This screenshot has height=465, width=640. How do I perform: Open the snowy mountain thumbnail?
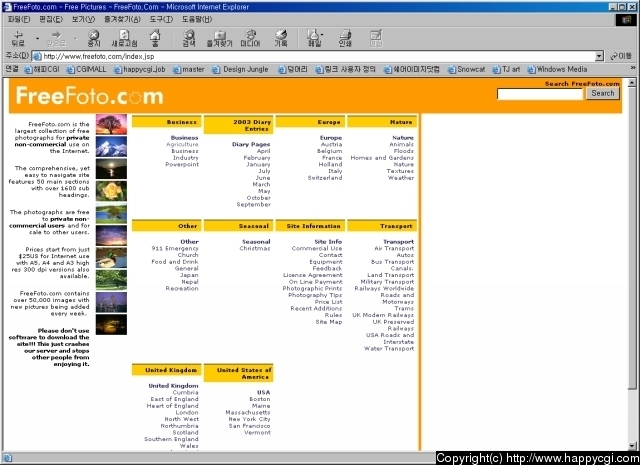click(111, 147)
